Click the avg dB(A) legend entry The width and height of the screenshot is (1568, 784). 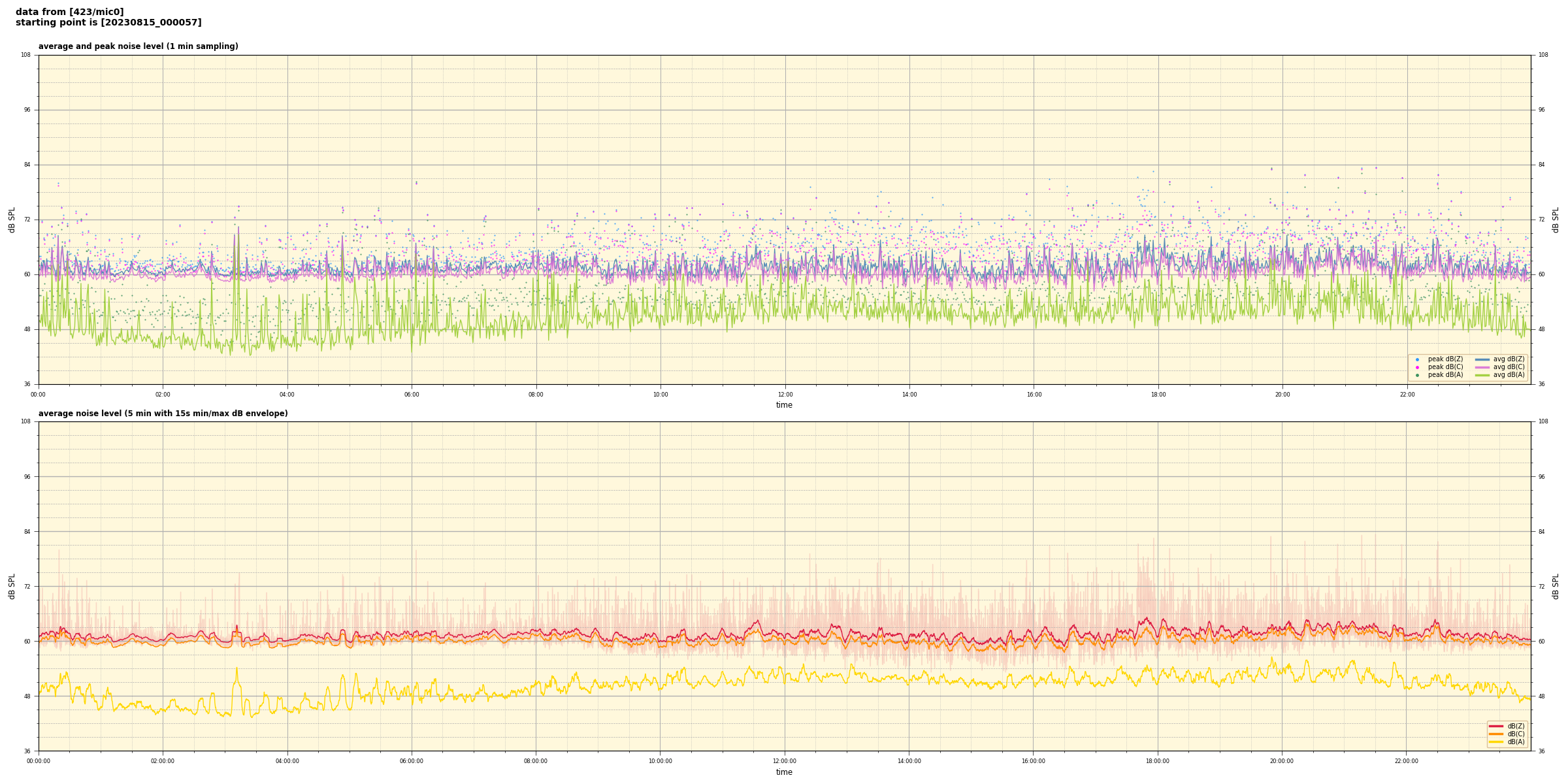pyautogui.click(x=1509, y=375)
